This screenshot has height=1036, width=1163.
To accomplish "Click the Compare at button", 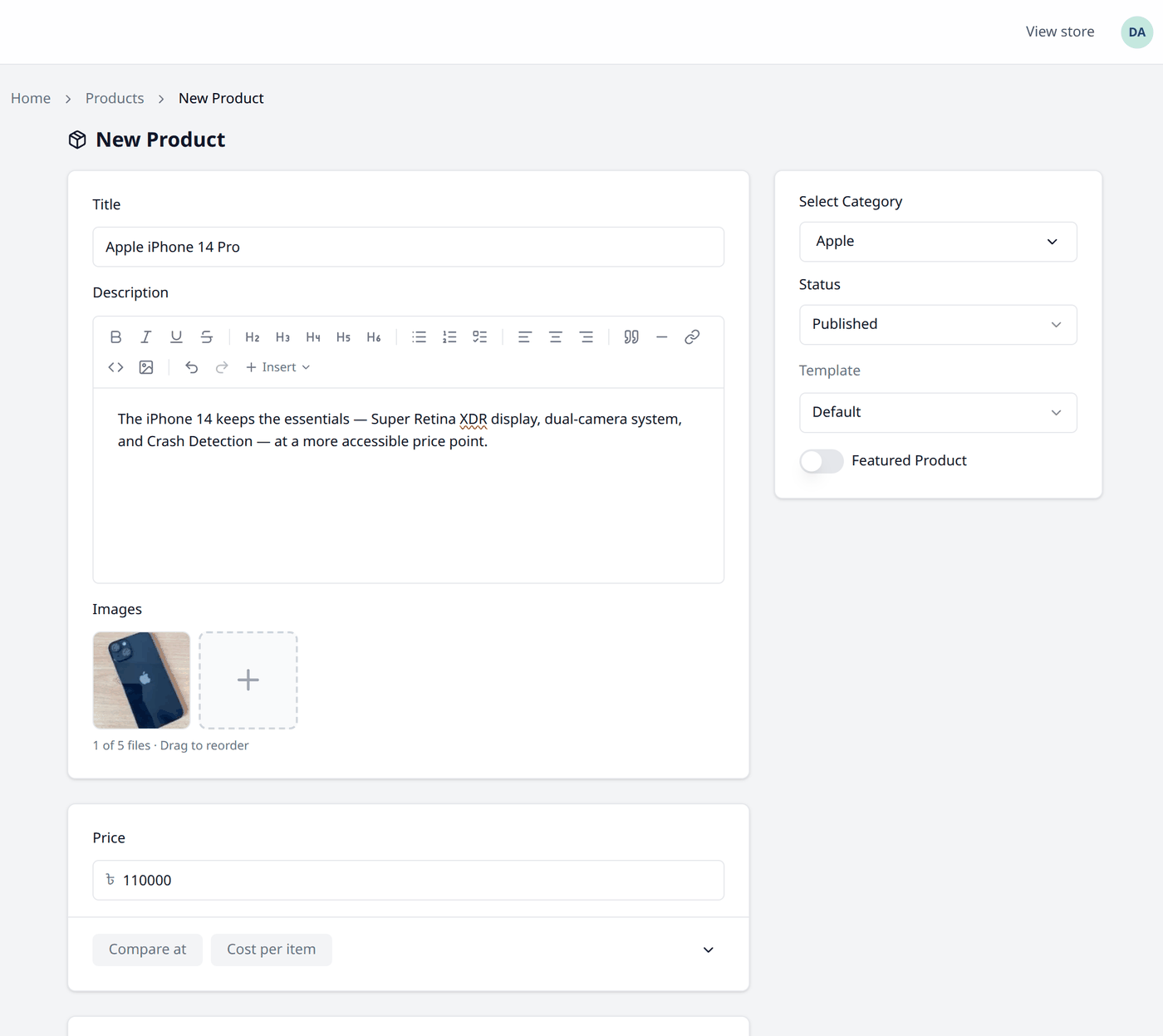I will [x=148, y=950].
